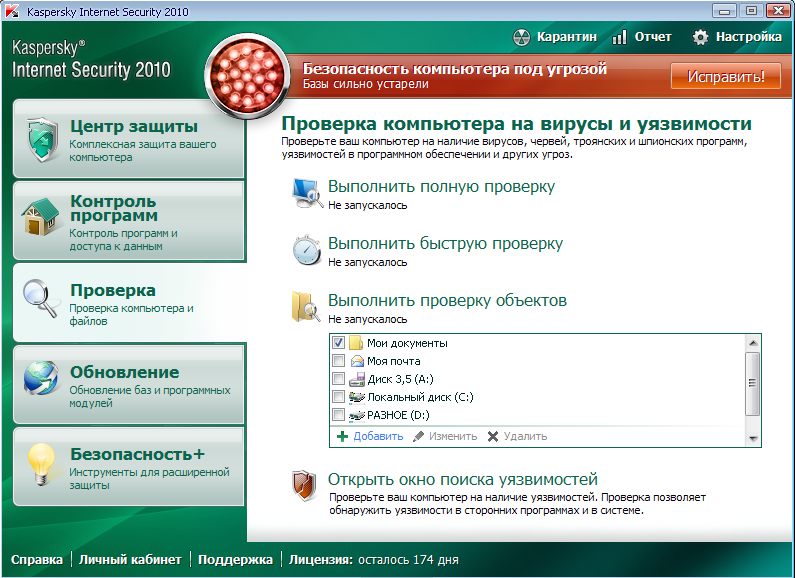Select the РАЗНОЕ (D:) row text

click(398, 415)
